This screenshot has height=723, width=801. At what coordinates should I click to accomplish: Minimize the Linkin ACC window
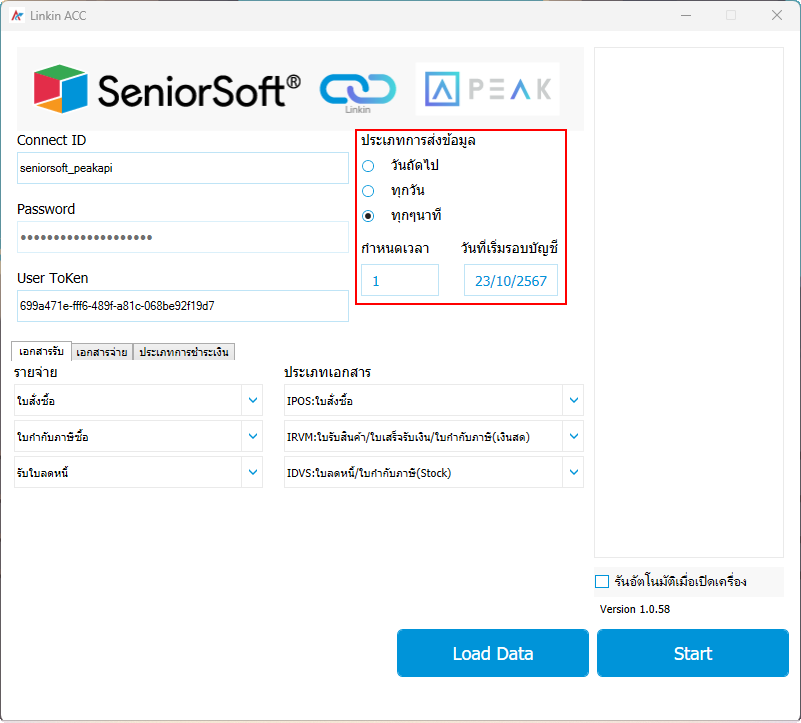(x=686, y=15)
